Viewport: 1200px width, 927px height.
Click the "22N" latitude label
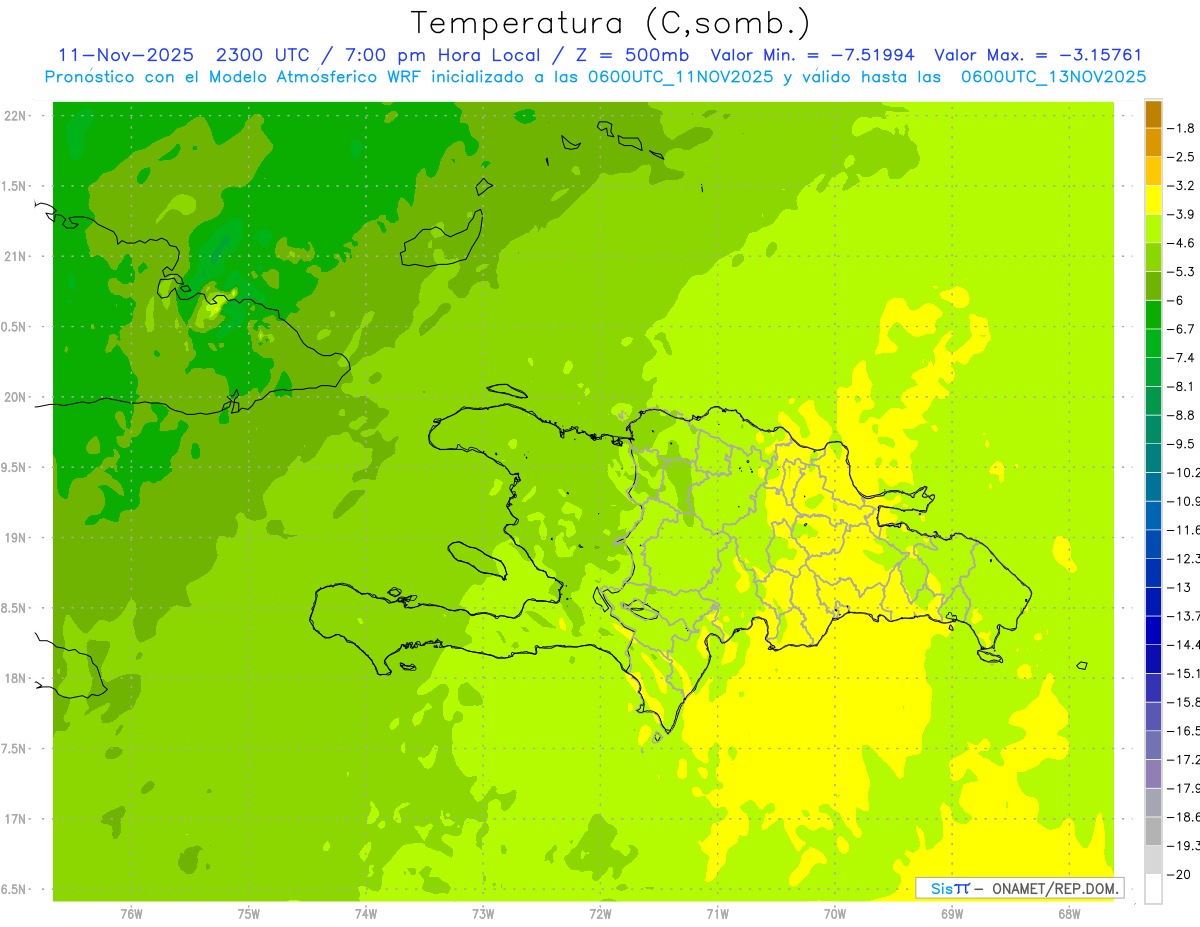15,116
